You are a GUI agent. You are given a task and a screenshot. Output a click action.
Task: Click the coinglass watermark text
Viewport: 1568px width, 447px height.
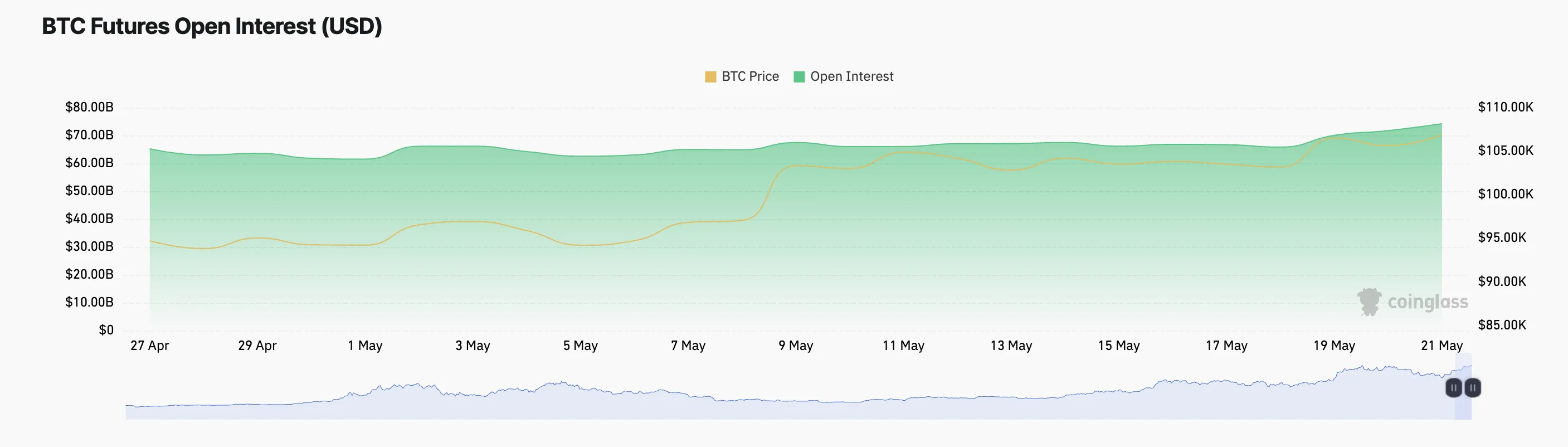[1428, 302]
